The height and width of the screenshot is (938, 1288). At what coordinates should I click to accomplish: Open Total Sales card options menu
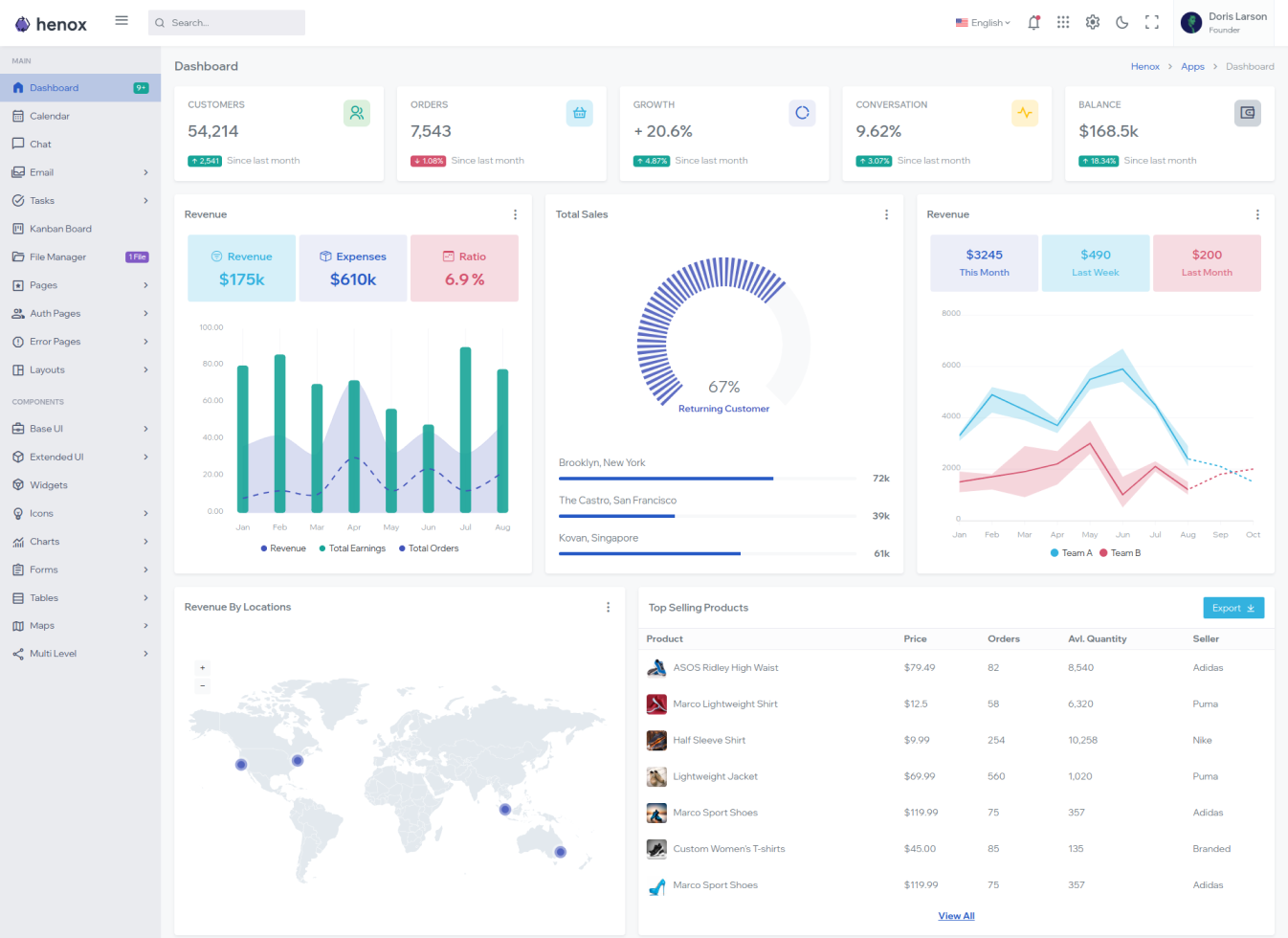(886, 214)
